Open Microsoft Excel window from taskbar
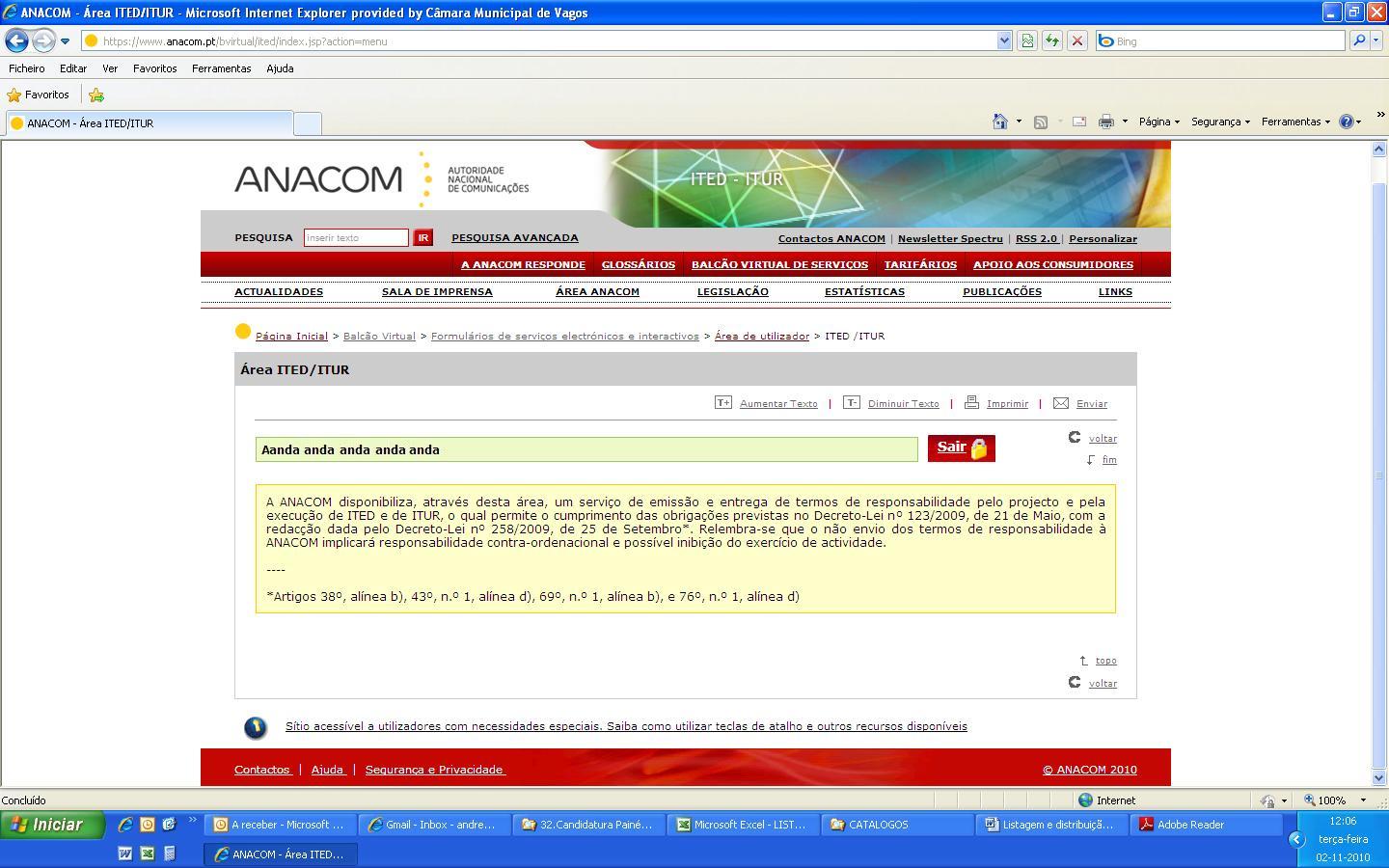The image size is (1389, 868). click(x=742, y=825)
